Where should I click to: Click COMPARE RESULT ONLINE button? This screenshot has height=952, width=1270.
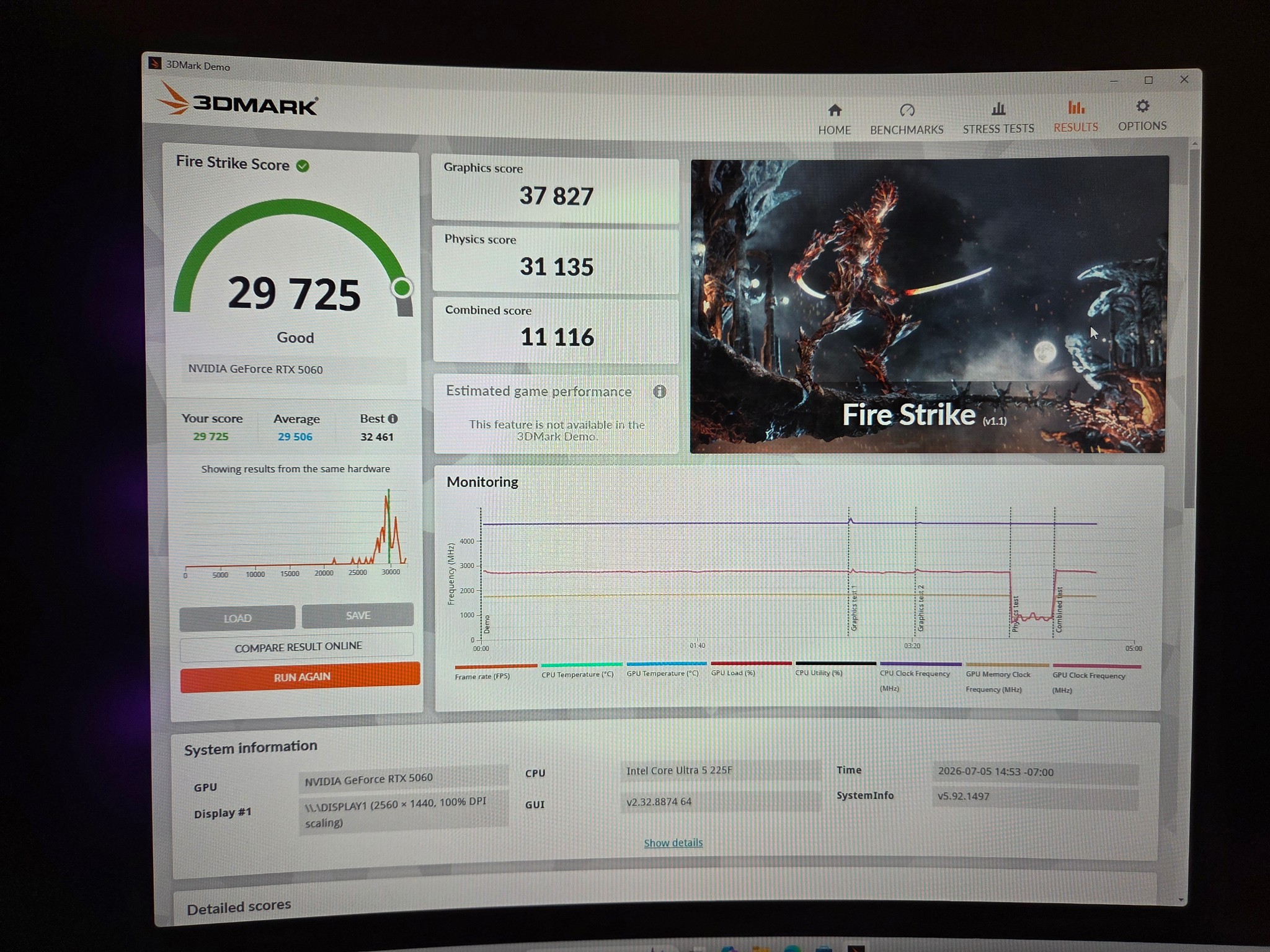(x=297, y=646)
